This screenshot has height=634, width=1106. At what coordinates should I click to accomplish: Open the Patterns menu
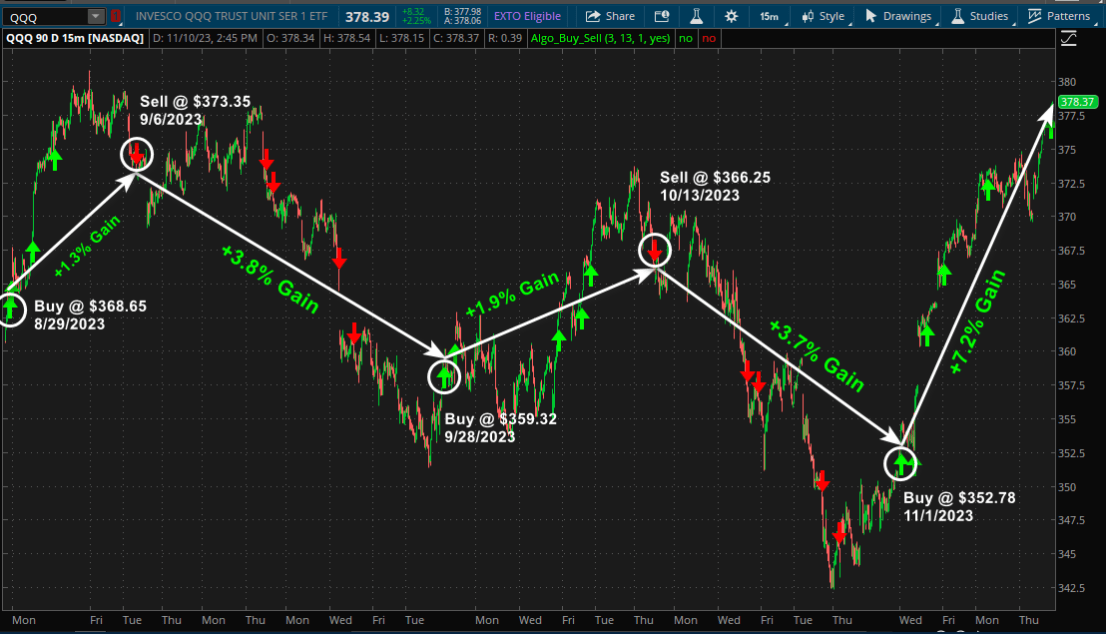coord(1060,16)
